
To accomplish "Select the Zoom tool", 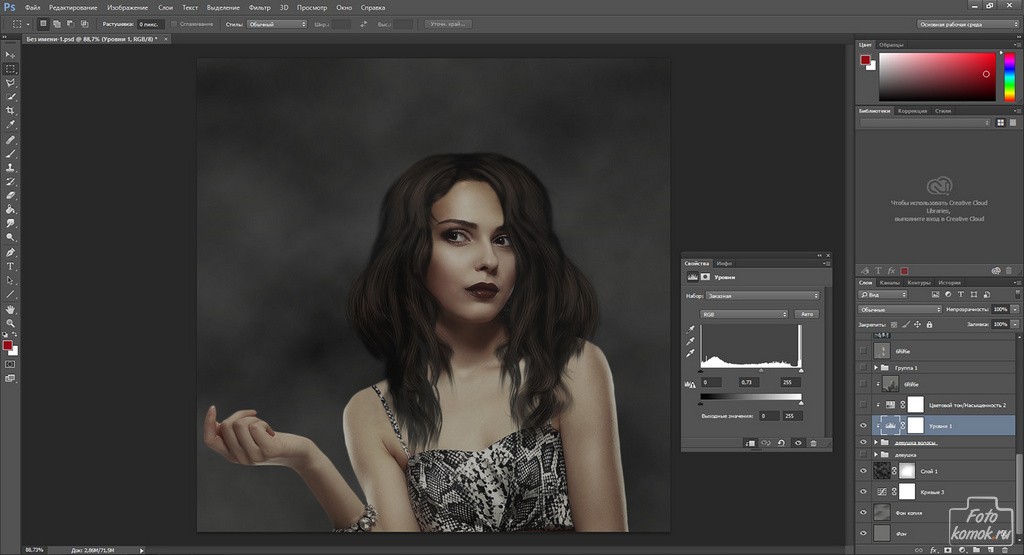I will click(x=10, y=323).
